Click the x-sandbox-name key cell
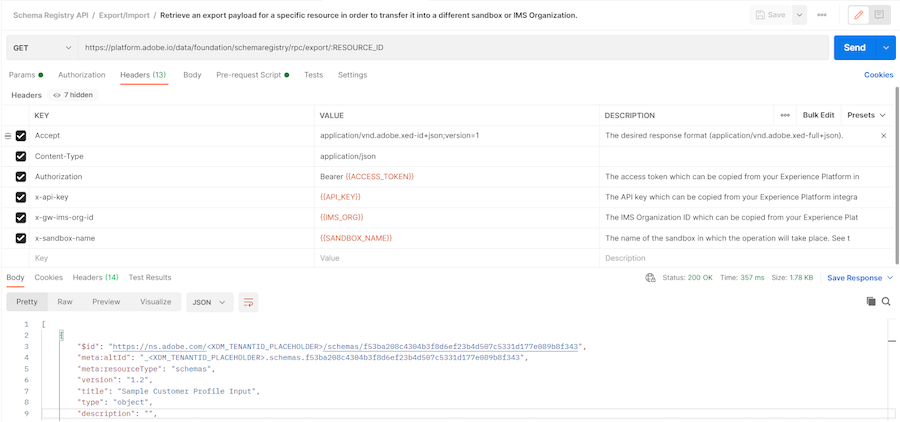This screenshot has width=900, height=422. click(x=172, y=238)
